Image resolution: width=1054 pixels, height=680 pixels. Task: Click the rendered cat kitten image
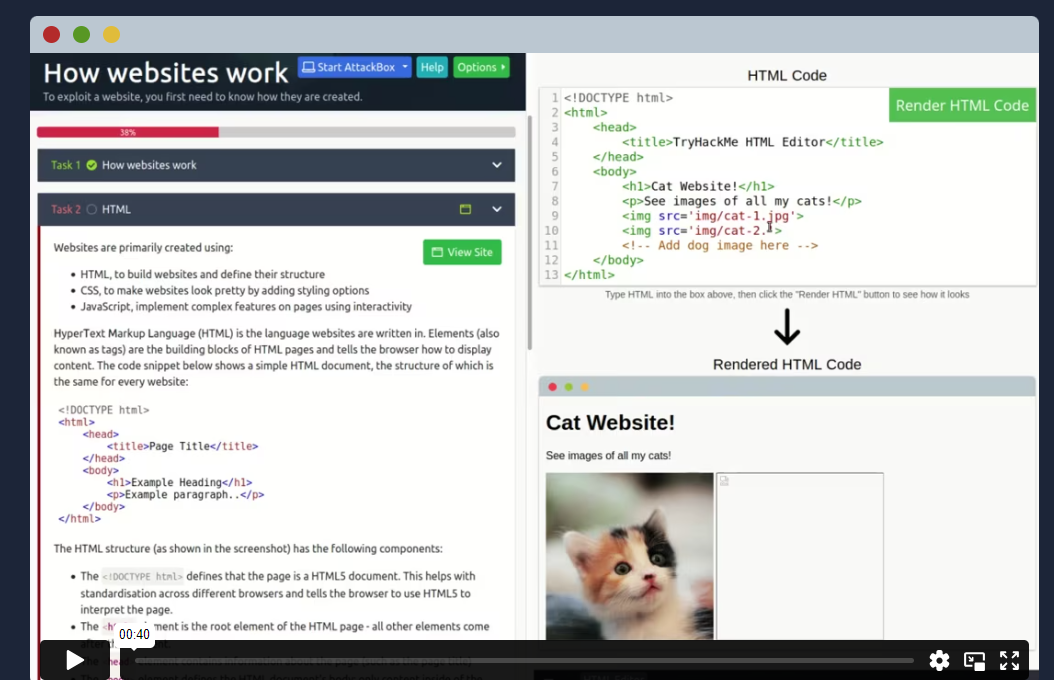coord(630,556)
